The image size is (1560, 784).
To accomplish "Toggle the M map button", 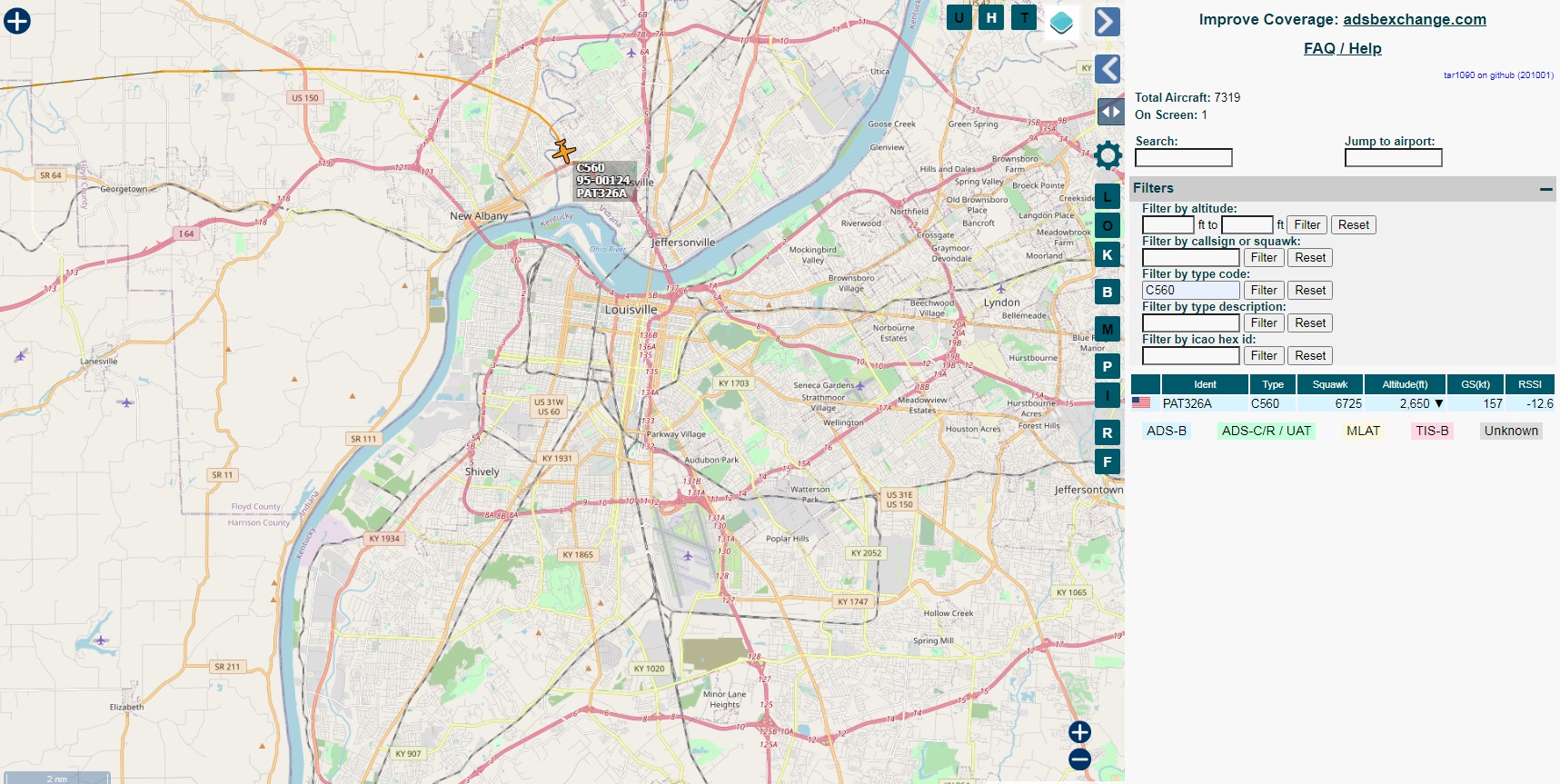I will (x=1107, y=329).
